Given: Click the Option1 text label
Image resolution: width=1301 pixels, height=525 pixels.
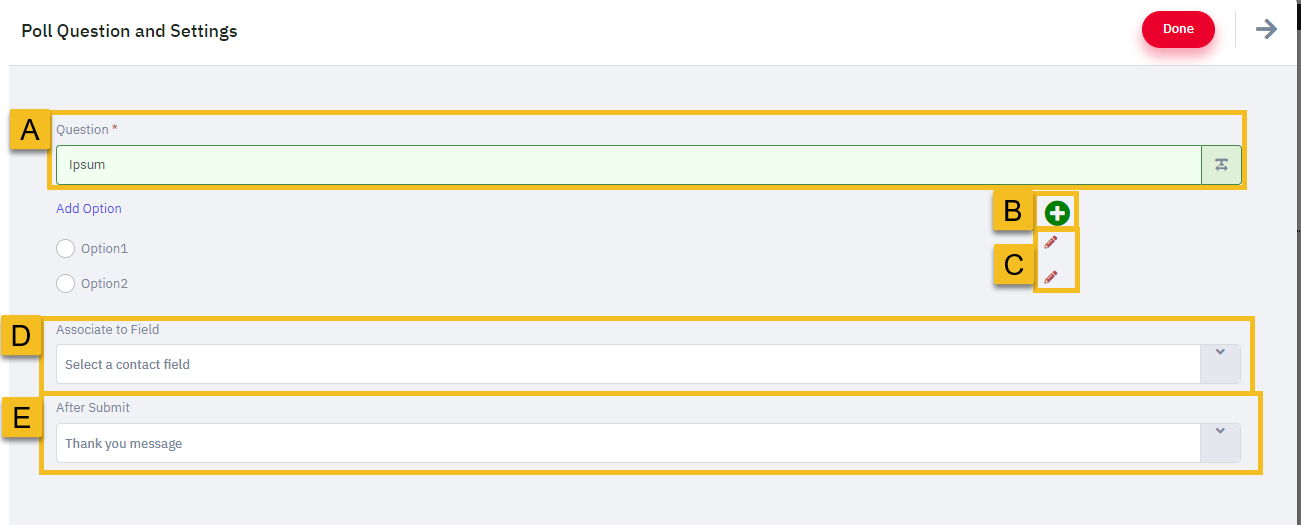Looking at the screenshot, I should point(104,248).
